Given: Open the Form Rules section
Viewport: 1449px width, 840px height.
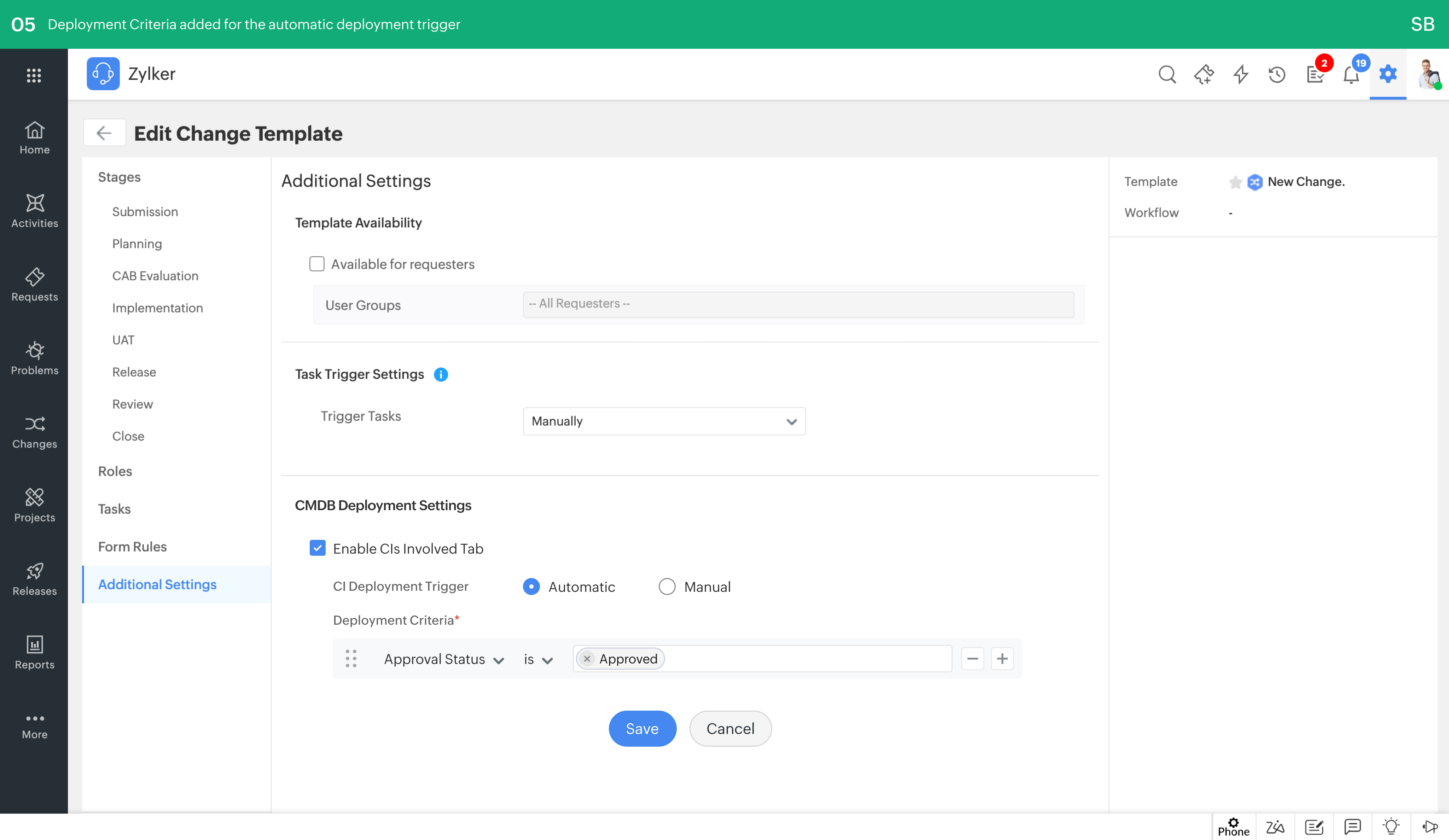Looking at the screenshot, I should [x=132, y=547].
